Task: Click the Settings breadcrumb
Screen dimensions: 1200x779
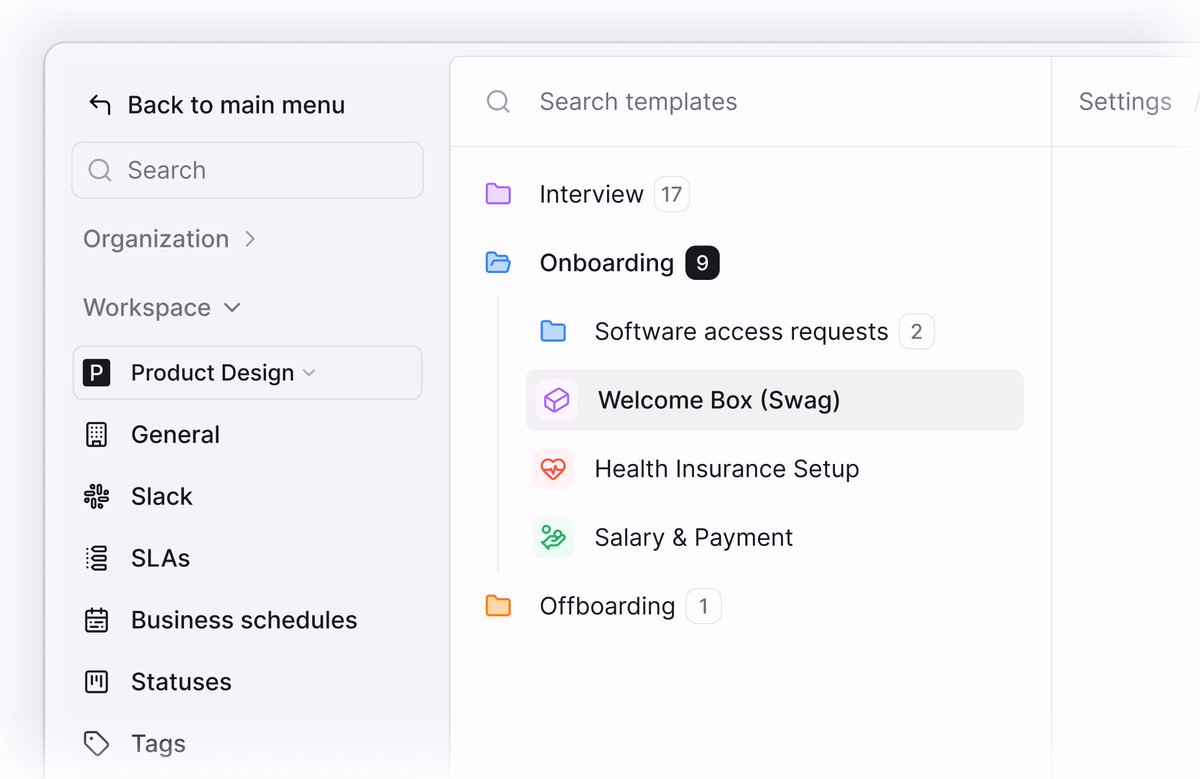Action: (x=1125, y=102)
